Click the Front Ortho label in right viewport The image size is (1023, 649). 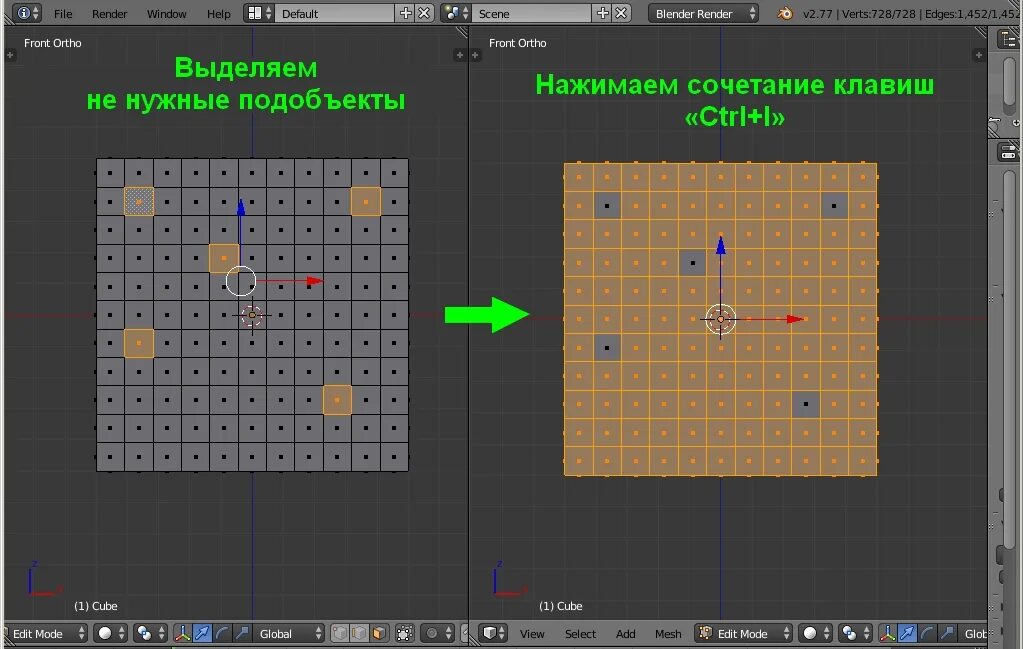pos(517,43)
